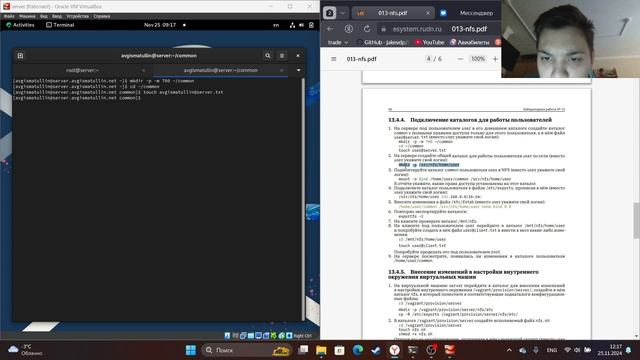Close the root@server terminal tab
The image size is (640, 360).
coord(143,70)
